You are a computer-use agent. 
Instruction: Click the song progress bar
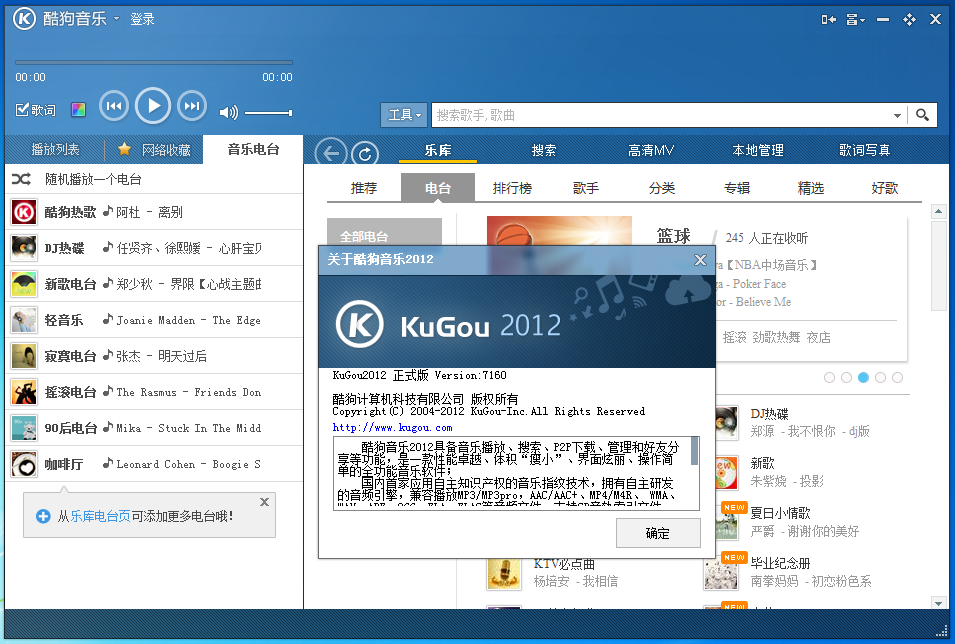tap(153, 62)
